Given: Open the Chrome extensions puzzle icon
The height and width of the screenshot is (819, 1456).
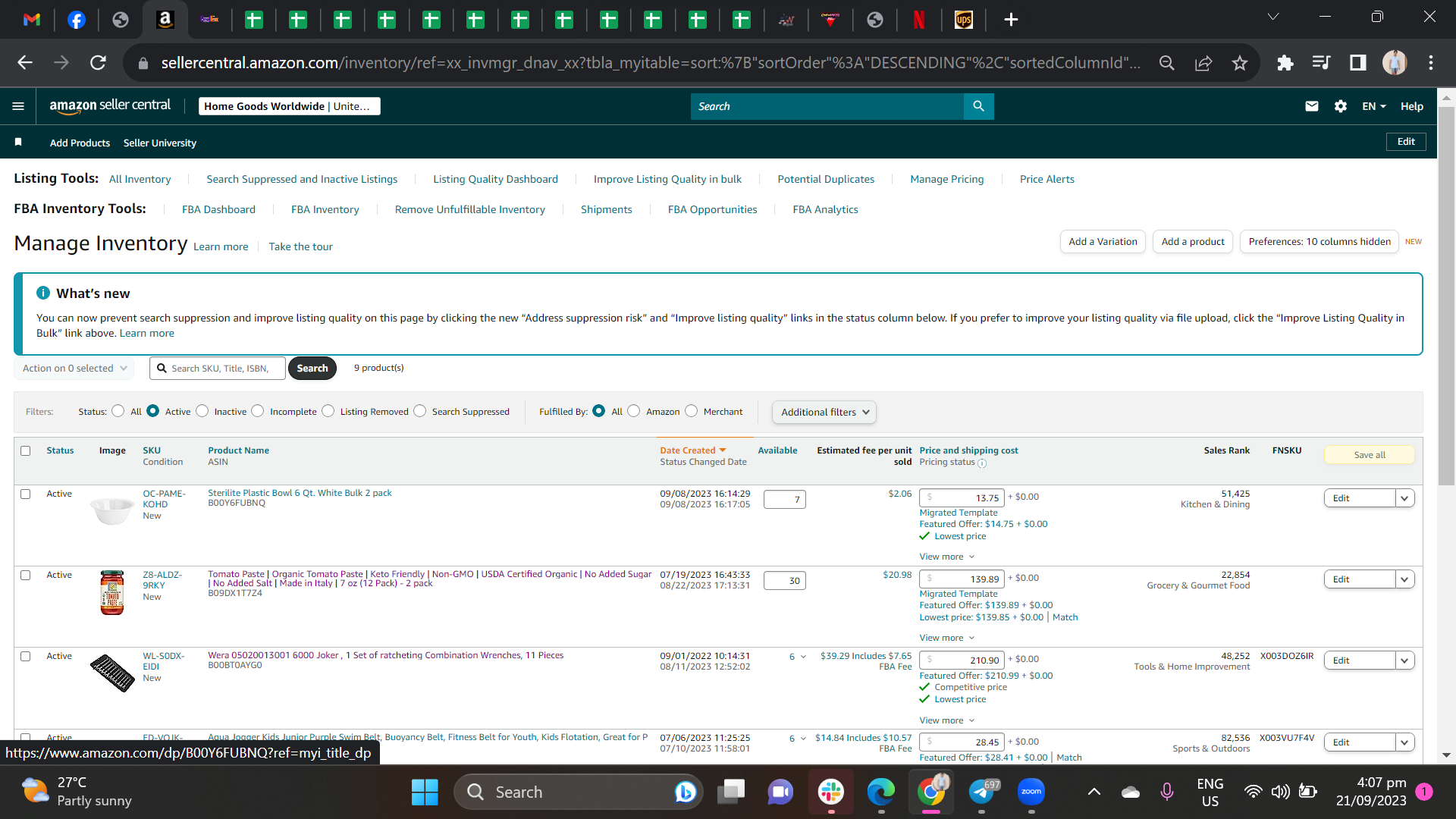Looking at the screenshot, I should coord(1285,63).
